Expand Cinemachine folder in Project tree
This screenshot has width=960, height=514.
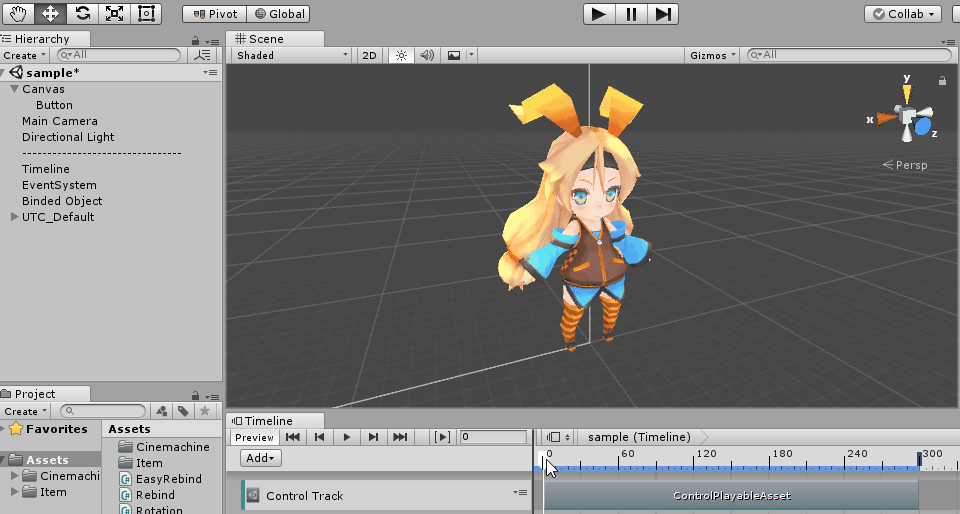click(15, 475)
